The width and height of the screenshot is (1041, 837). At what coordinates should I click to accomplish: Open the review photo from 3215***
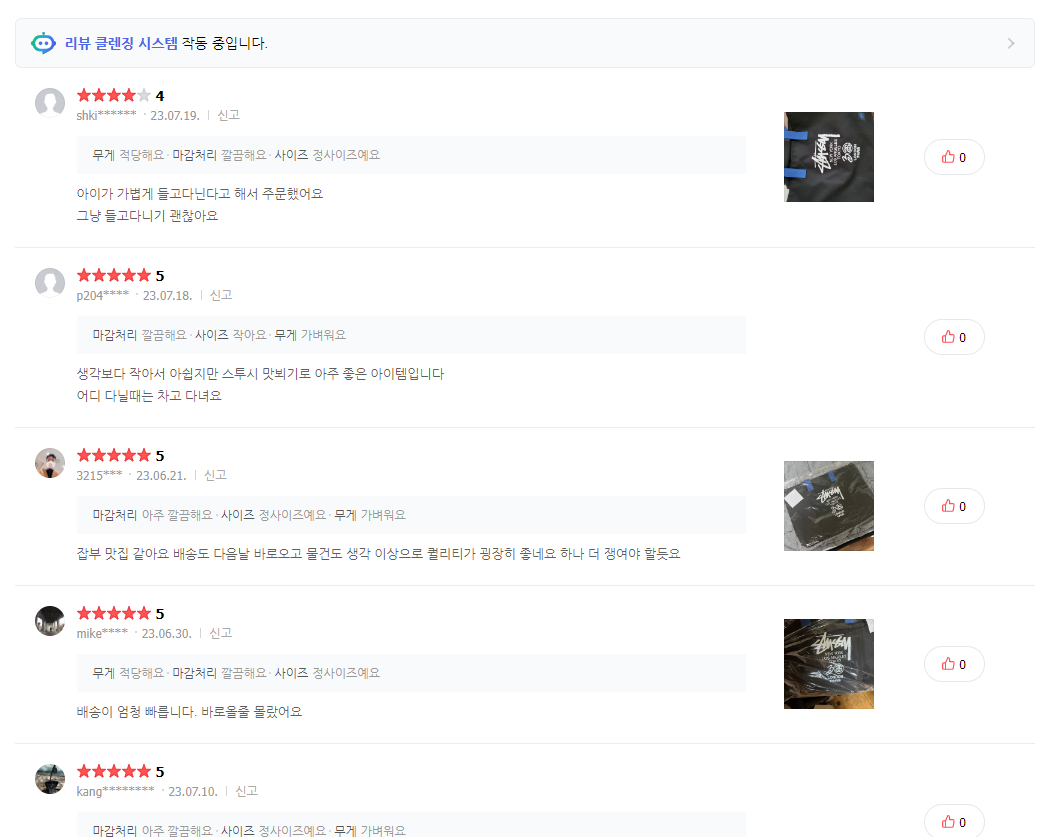coord(829,506)
